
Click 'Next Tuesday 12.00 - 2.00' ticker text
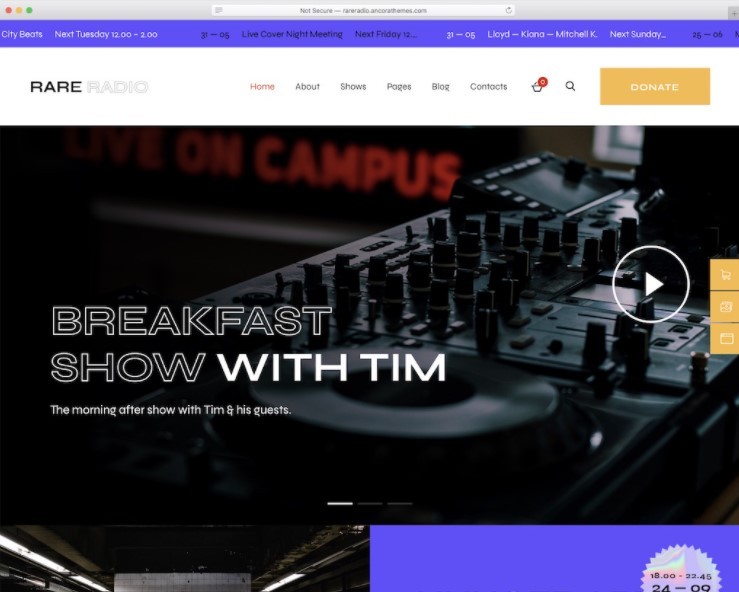point(106,34)
